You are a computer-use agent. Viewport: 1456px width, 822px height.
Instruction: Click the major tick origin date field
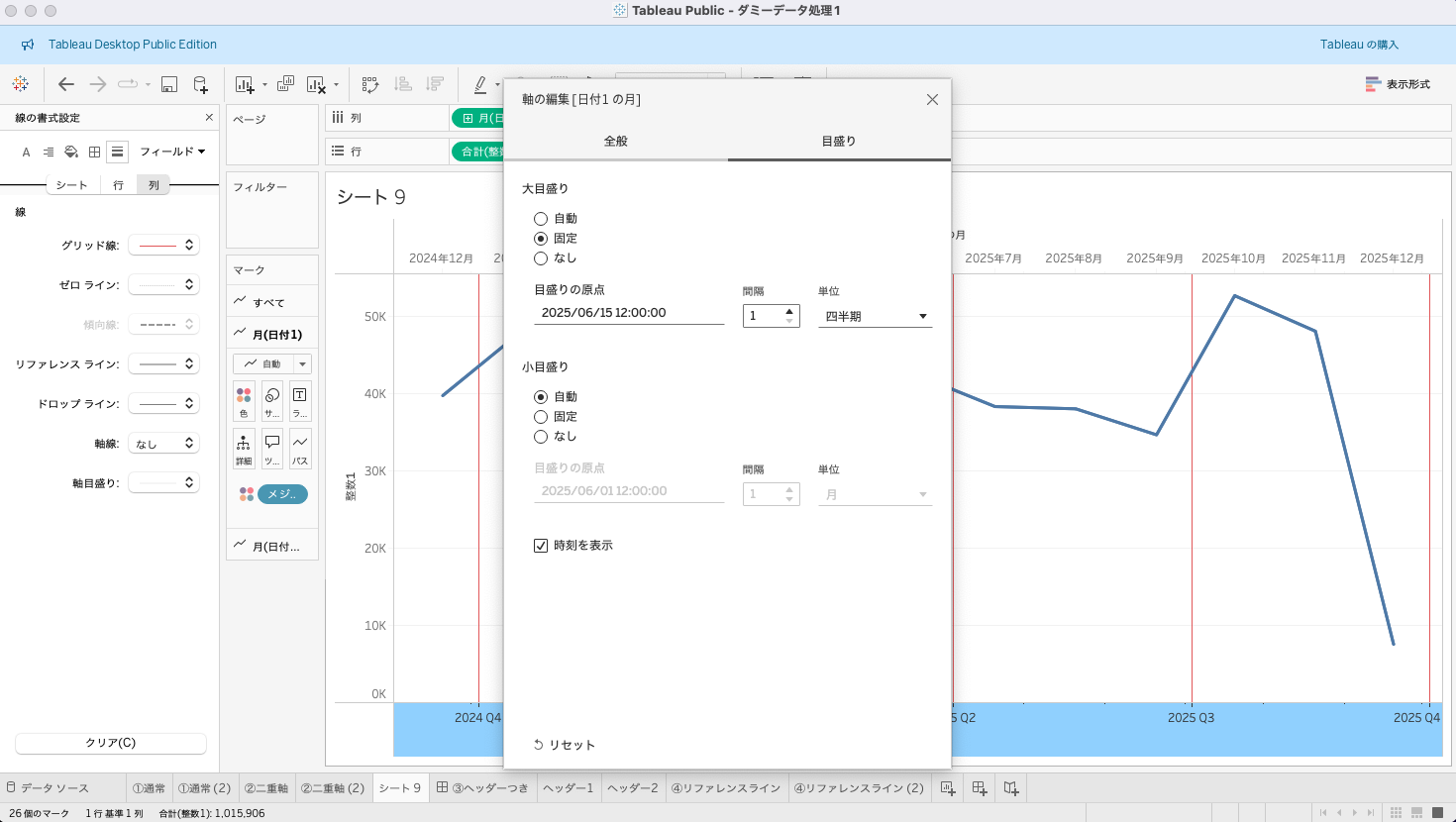628,313
